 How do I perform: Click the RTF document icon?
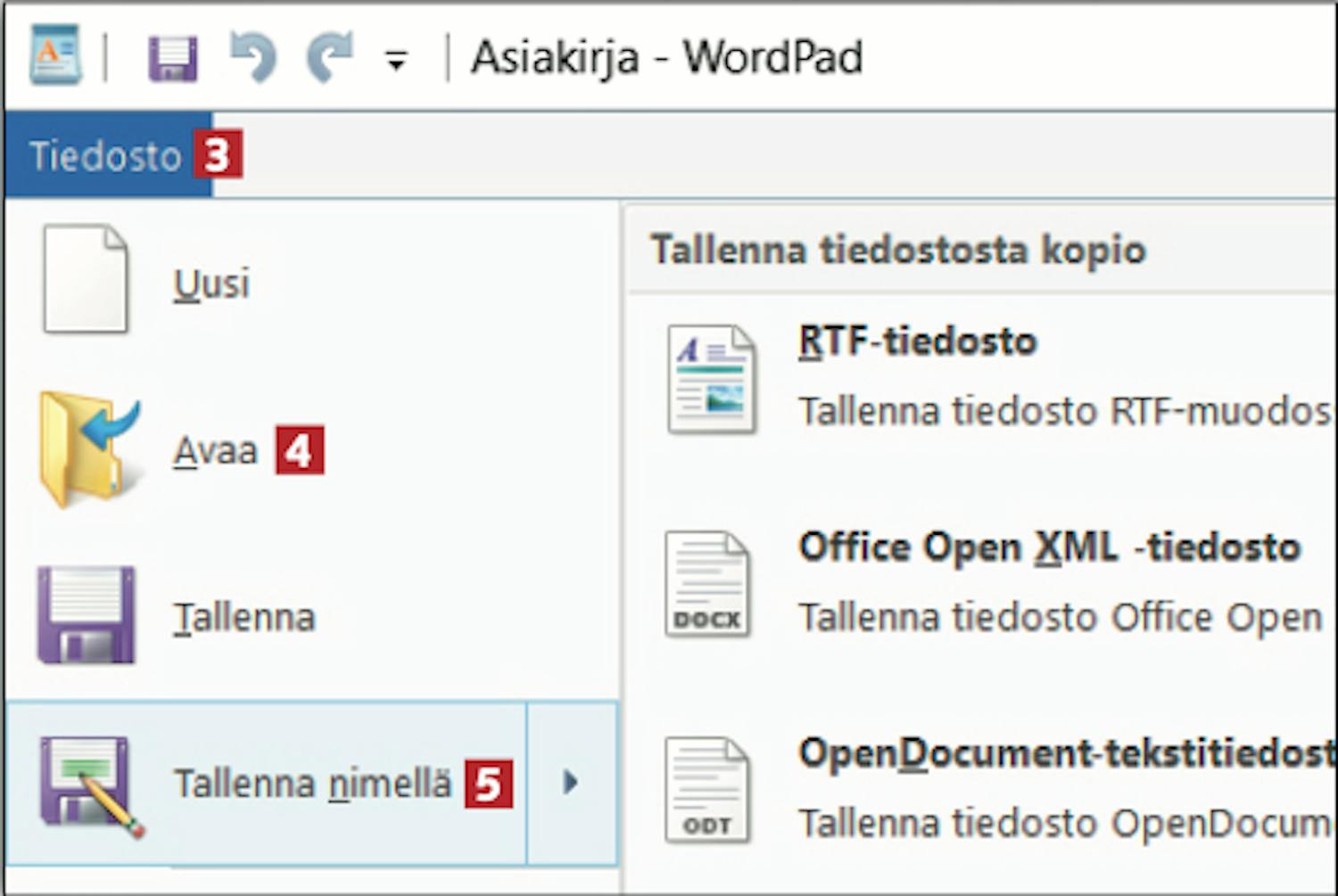point(711,380)
